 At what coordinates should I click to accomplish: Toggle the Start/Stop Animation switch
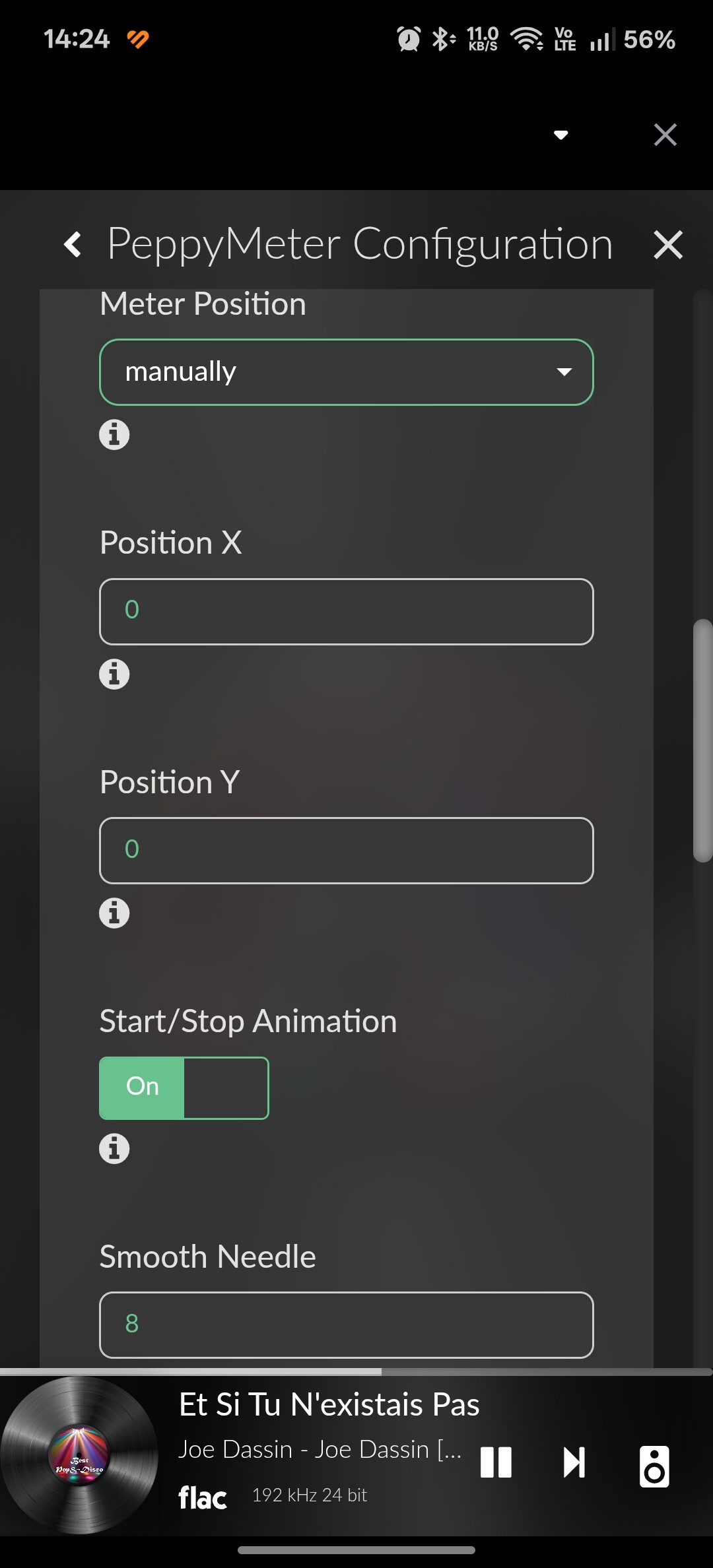coord(184,1088)
